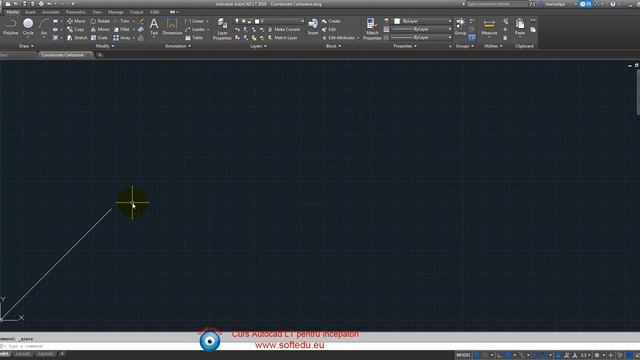Click the object color swatch
The height and width of the screenshot is (360, 640).
(x=397, y=21)
